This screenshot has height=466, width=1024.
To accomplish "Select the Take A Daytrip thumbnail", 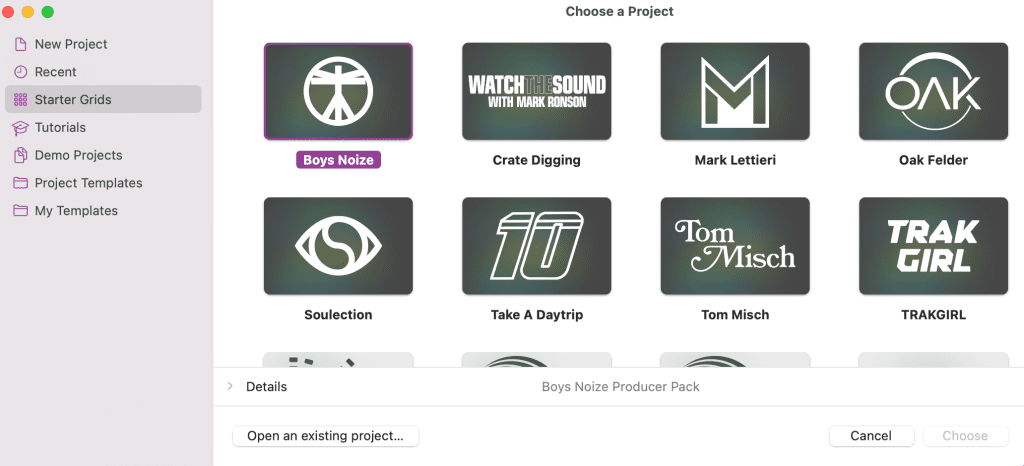I will click(537, 246).
